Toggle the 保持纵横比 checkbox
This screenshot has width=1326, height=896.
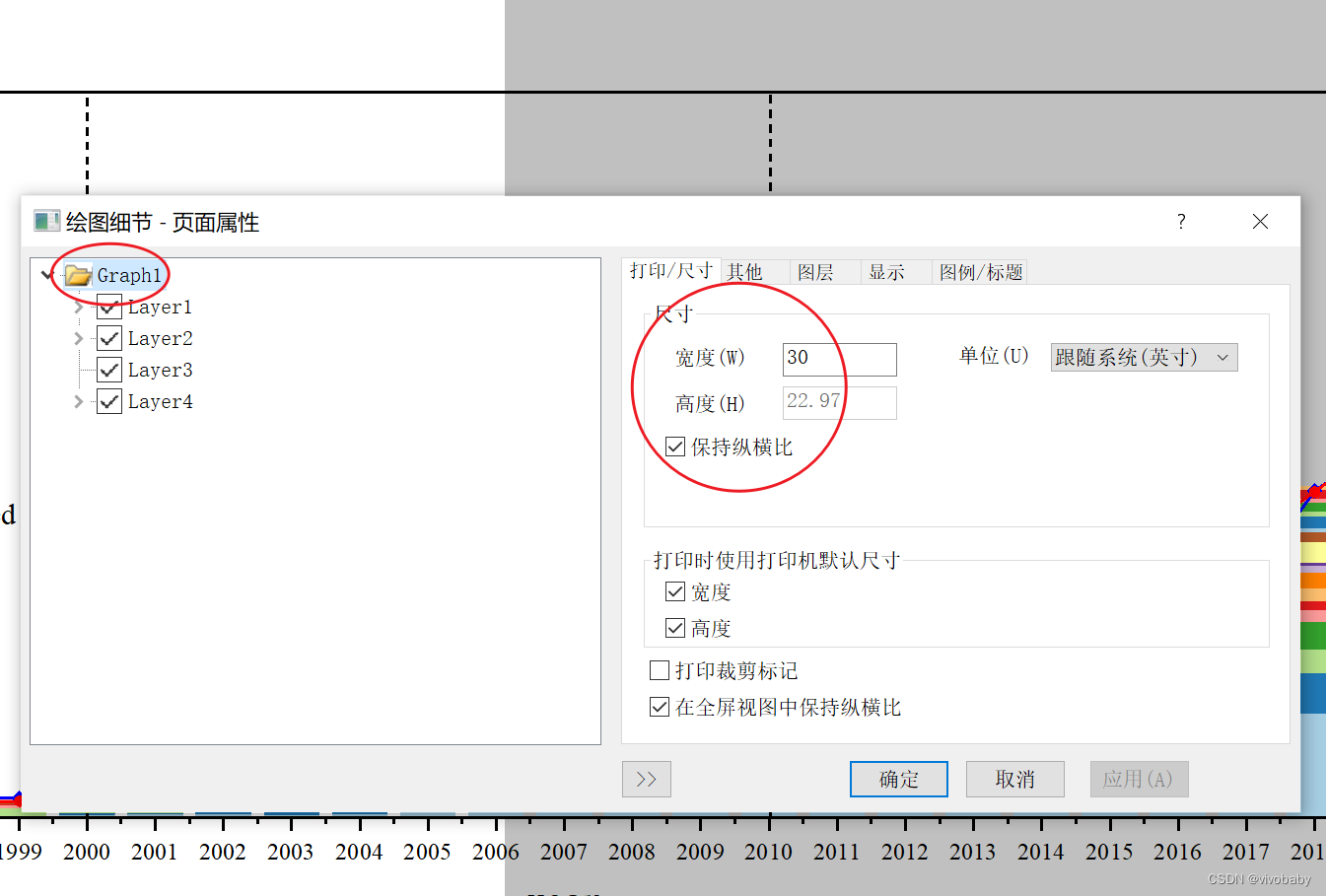pyautogui.click(x=675, y=447)
